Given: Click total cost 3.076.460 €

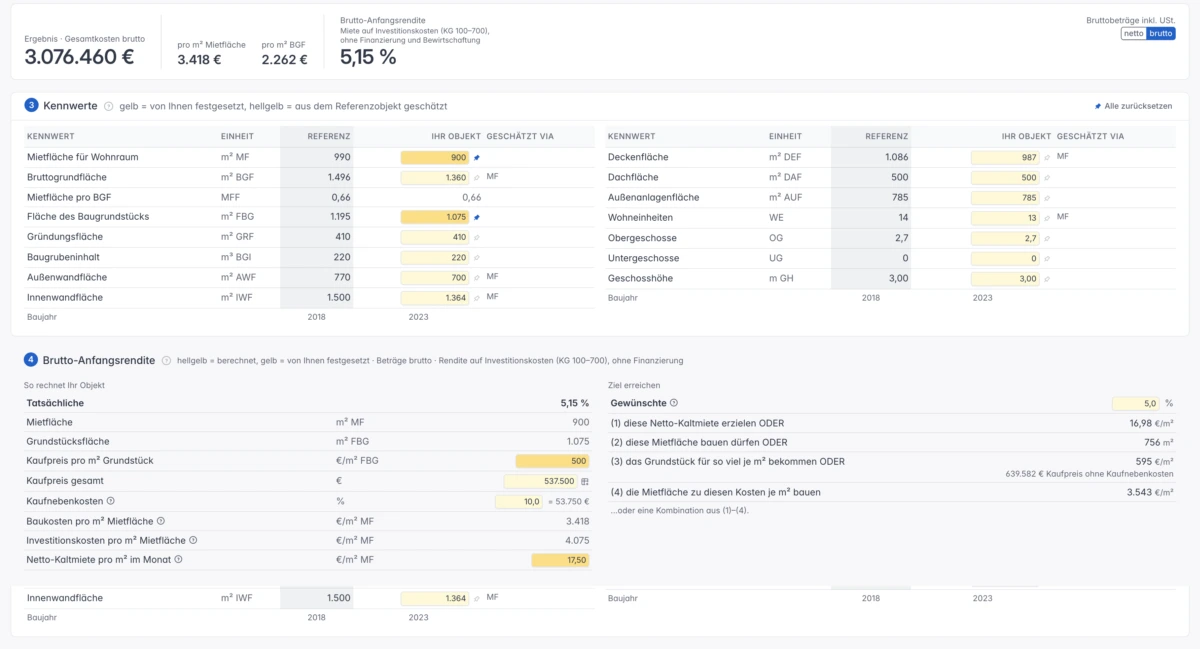Looking at the screenshot, I should click(80, 57).
